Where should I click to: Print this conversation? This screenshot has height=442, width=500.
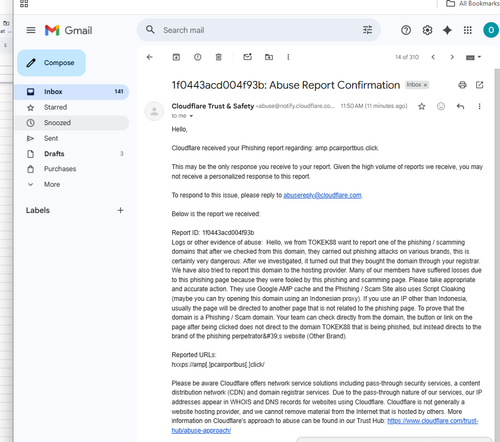pos(462,85)
